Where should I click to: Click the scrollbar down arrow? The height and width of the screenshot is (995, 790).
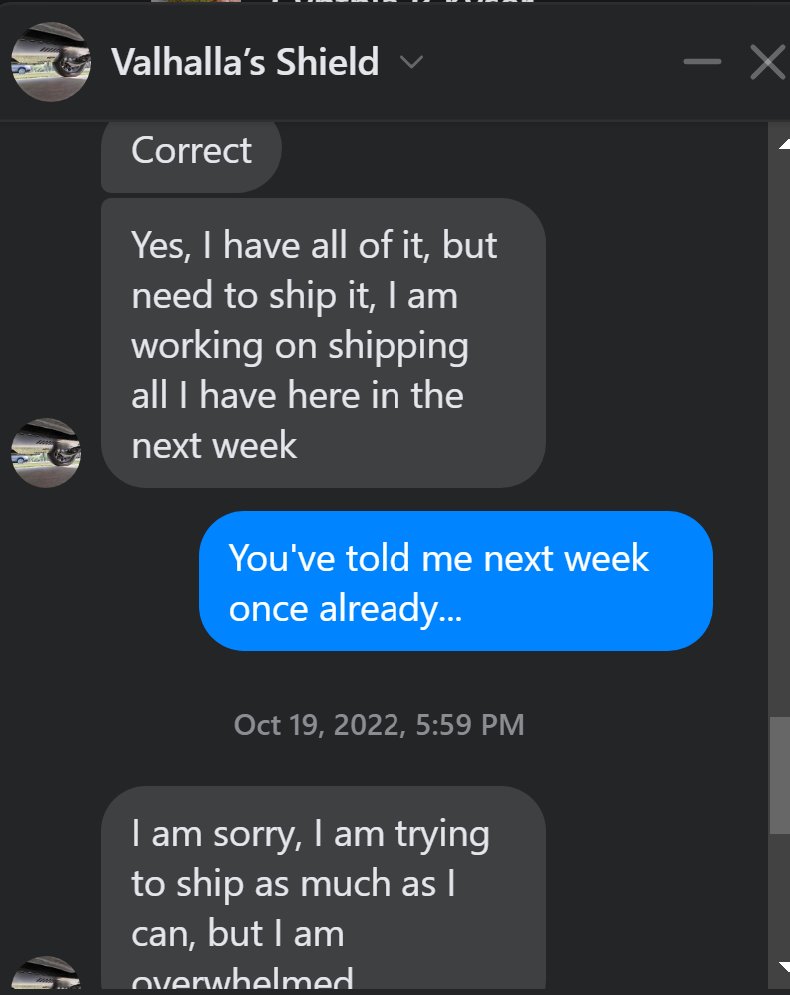(784, 968)
